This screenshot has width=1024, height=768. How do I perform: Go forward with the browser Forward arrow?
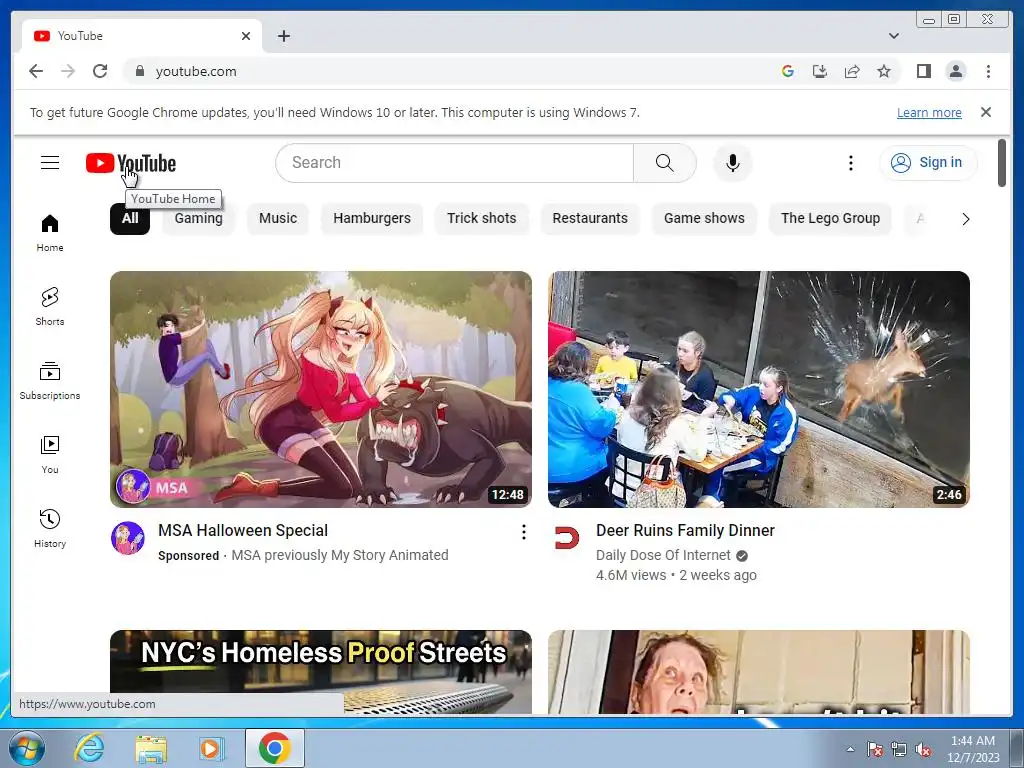coord(68,71)
